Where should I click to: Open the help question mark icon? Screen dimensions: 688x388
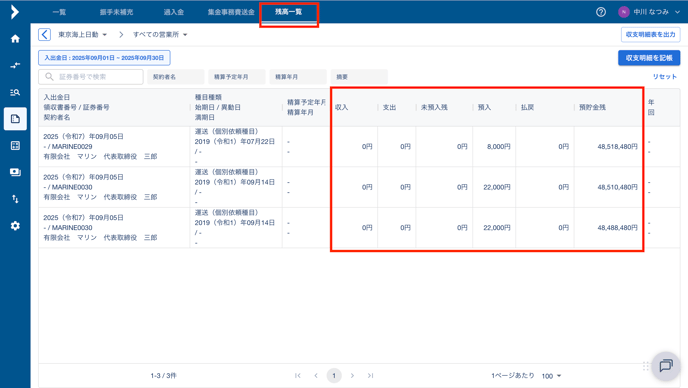pos(601,12)
